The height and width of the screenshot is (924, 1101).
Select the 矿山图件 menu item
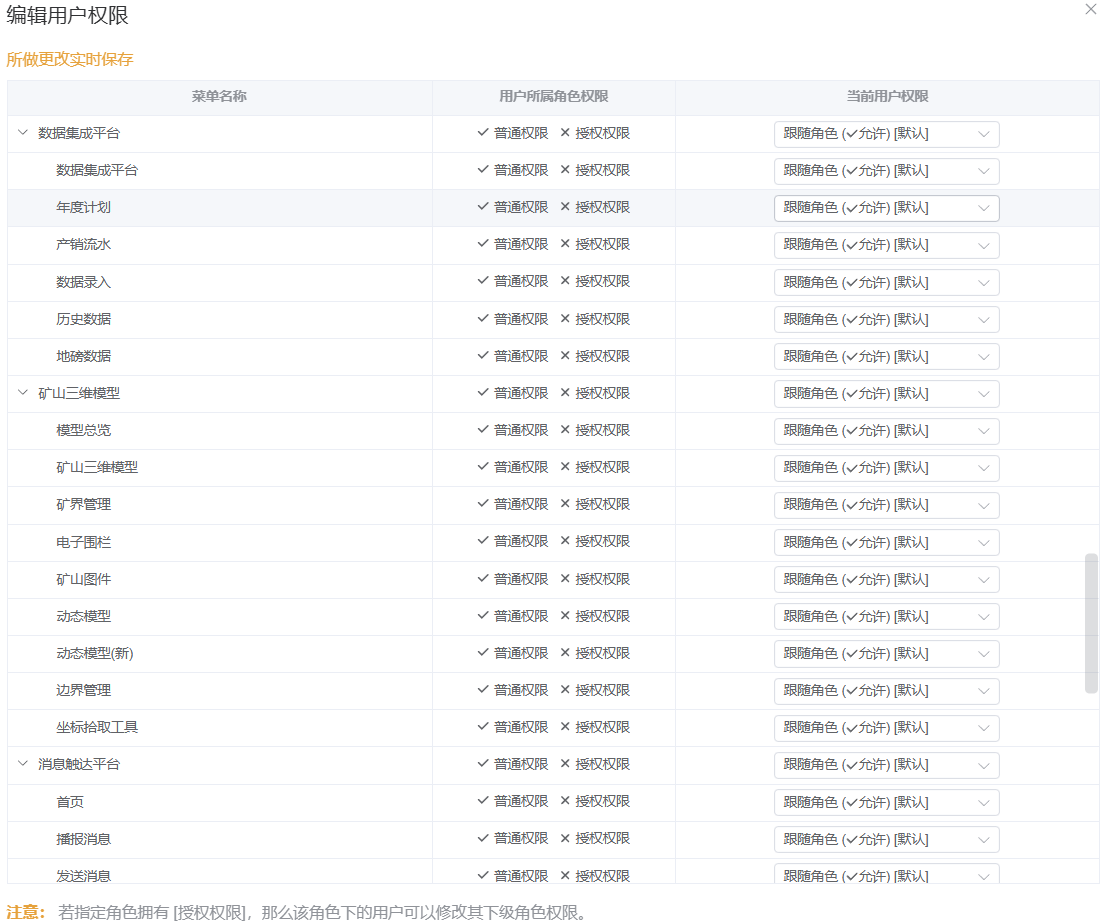[84, 579]
